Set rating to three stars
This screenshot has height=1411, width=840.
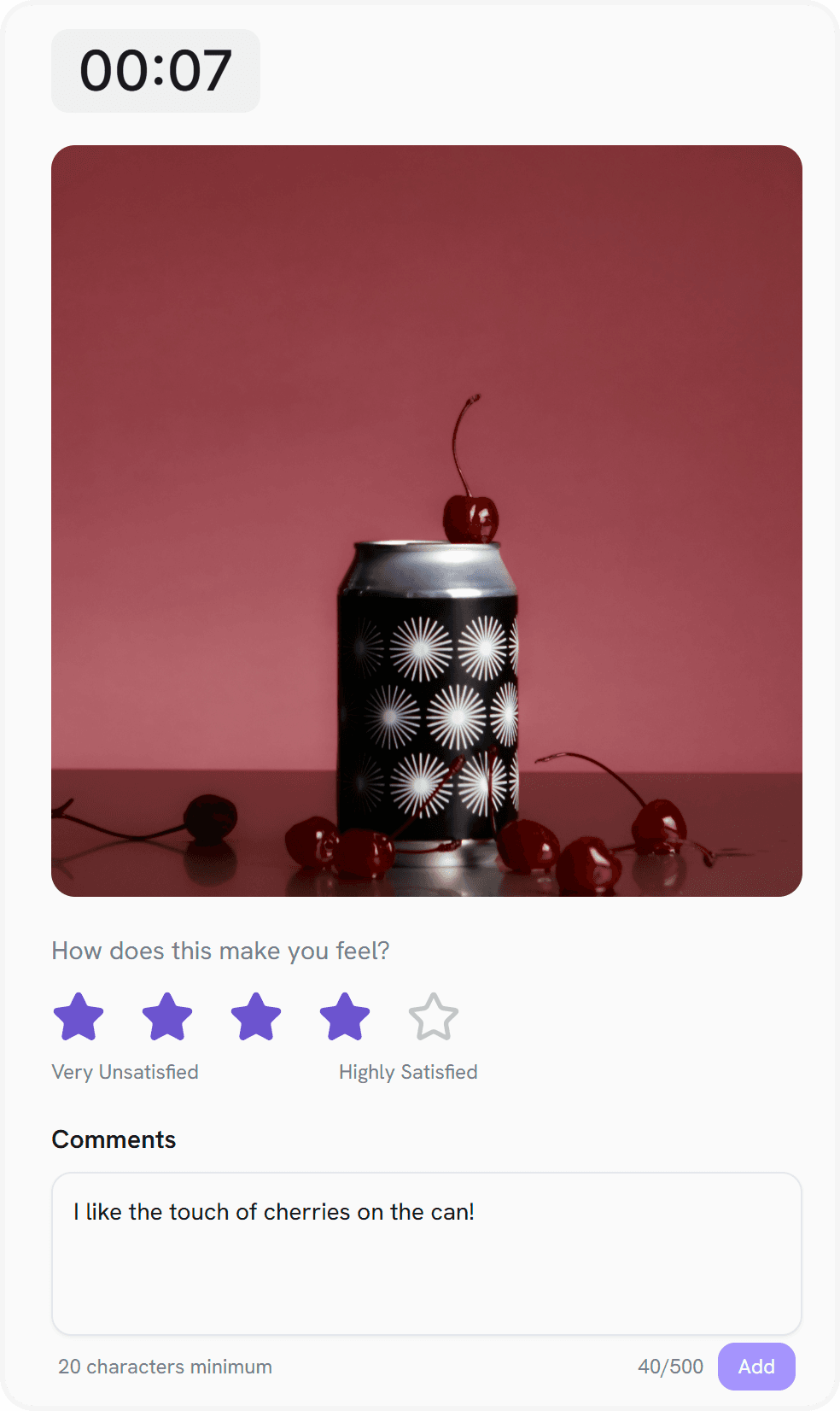[x=256, y=1016]
